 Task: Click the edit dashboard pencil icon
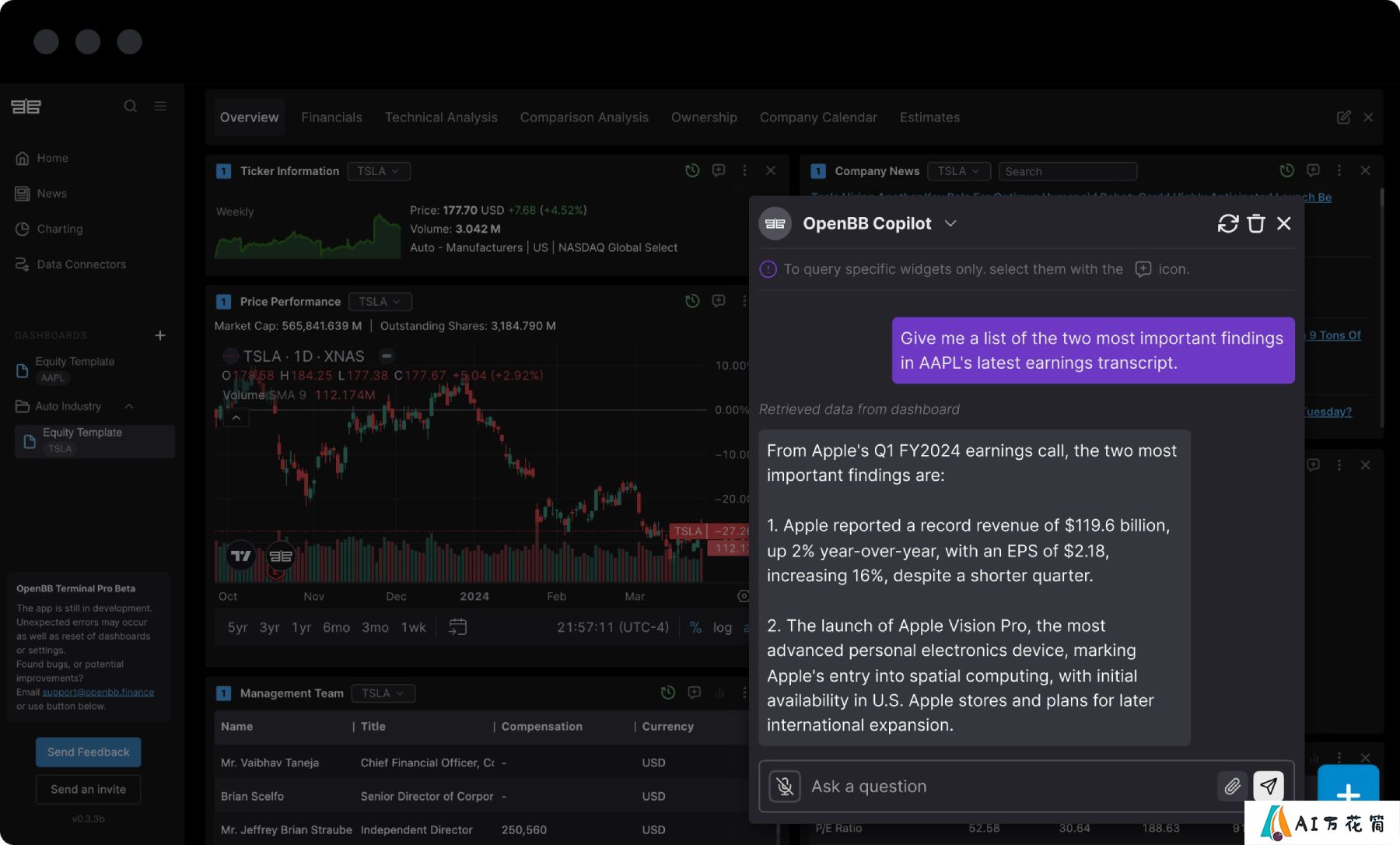click(x=1343, y=117)
